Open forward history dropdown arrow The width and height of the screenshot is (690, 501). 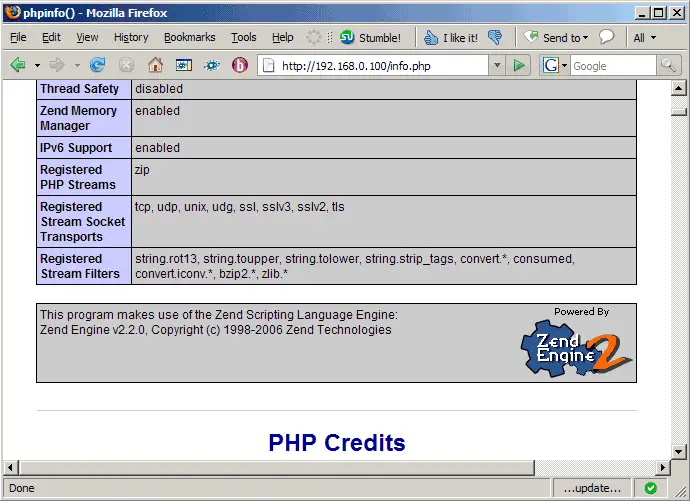[x=77, y=66]
